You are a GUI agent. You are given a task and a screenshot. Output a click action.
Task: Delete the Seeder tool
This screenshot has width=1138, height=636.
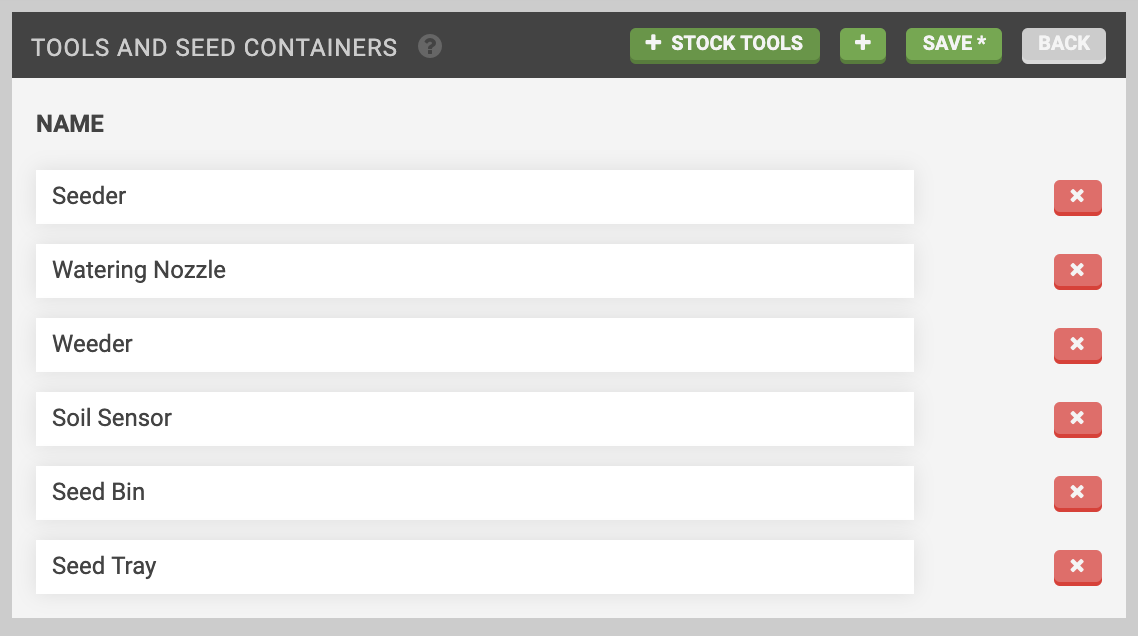[1077, 197]
